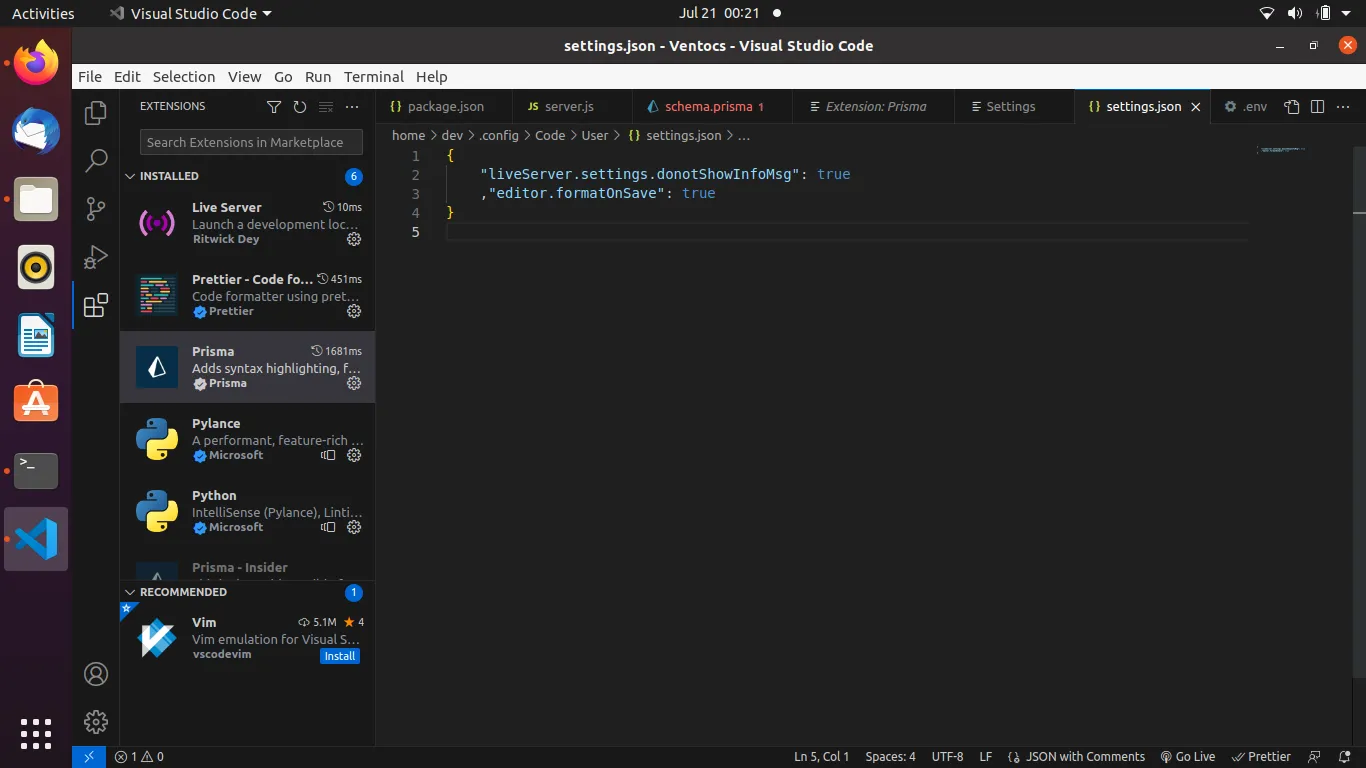
Task: Click Go Live in status bar
Action: (1188, 757)
